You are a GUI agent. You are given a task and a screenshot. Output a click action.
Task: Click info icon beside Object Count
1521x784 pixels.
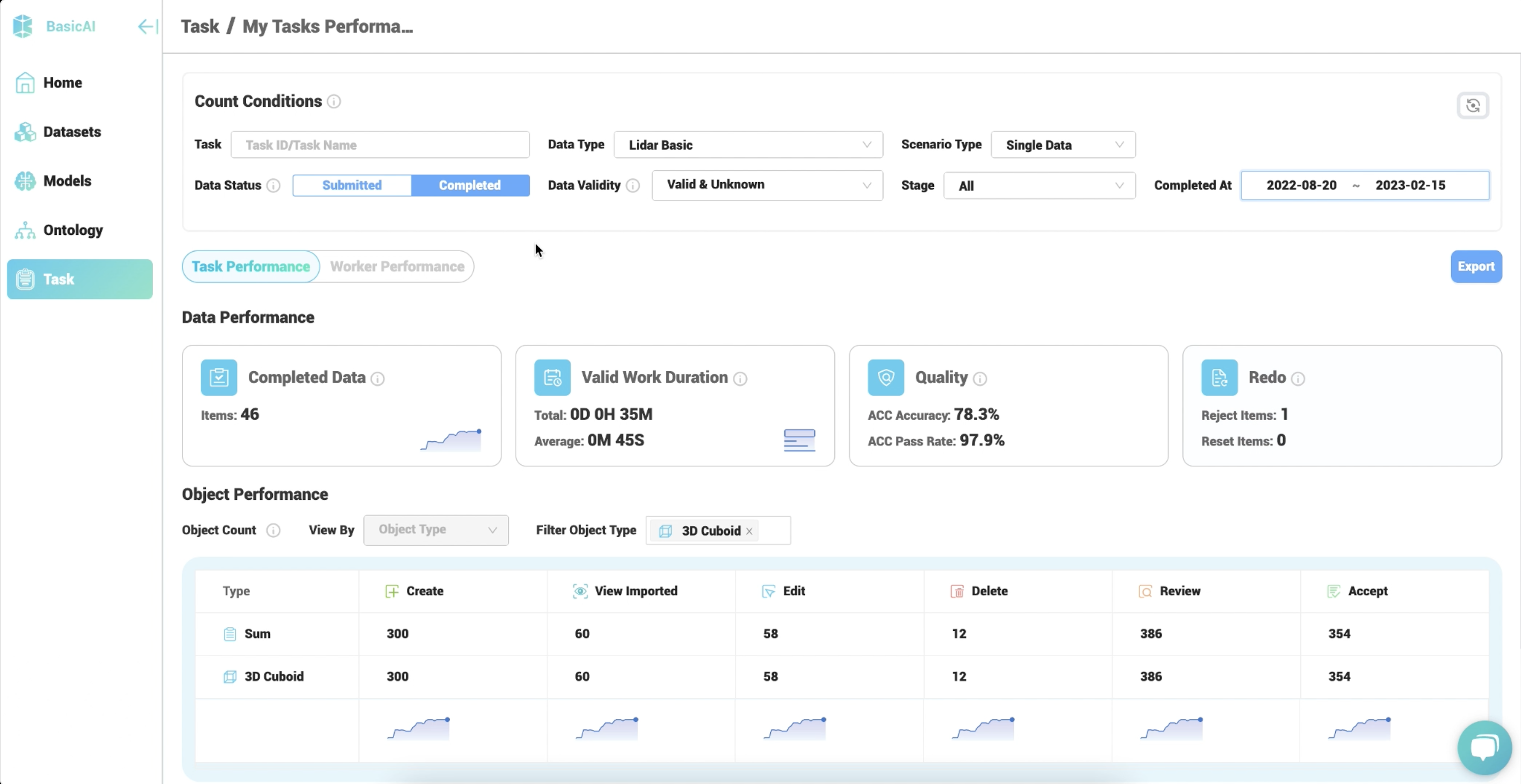click(x=273, y=530)
